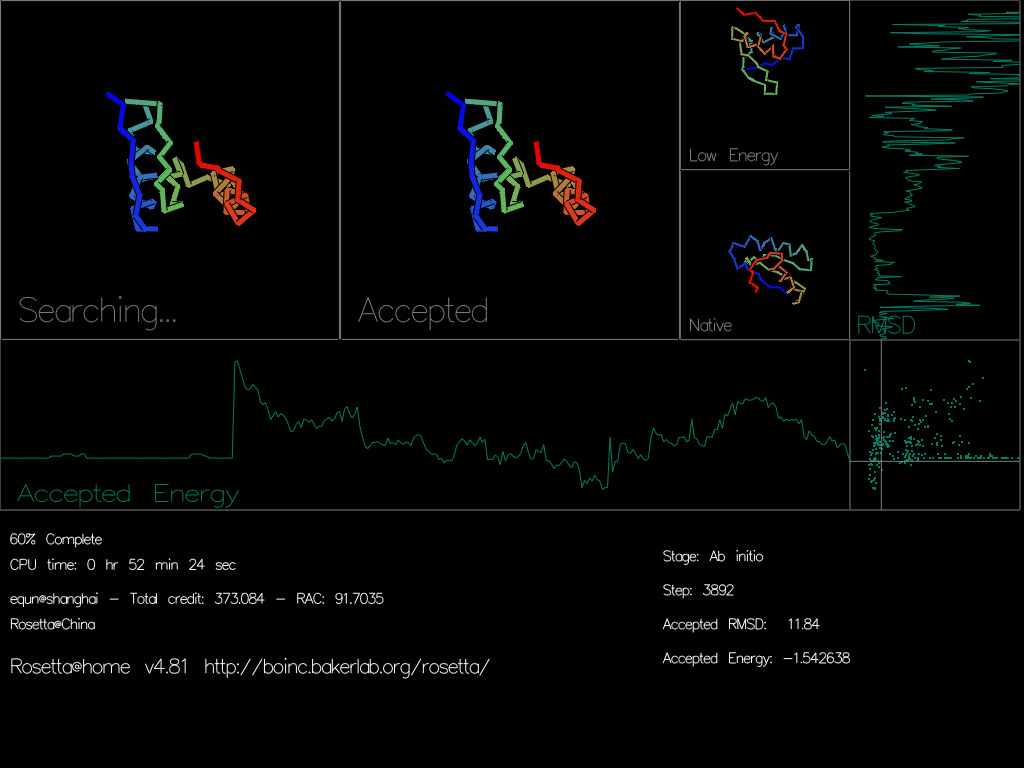The width and height of the screenshot is (1024, 768).
Task: Click the 'Stage: Ab initio' line
Action: [713, 556]
